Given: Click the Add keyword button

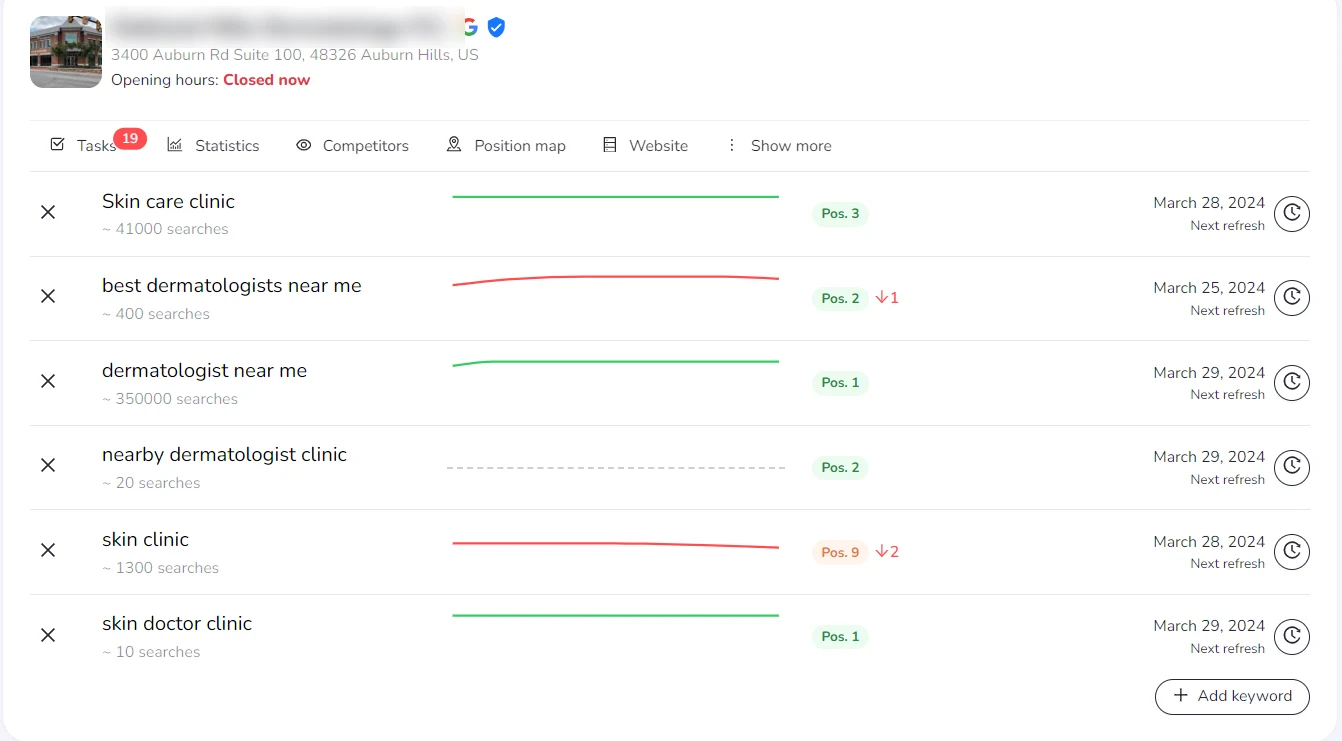Looking at the screenshot, I should (1232, 696).
